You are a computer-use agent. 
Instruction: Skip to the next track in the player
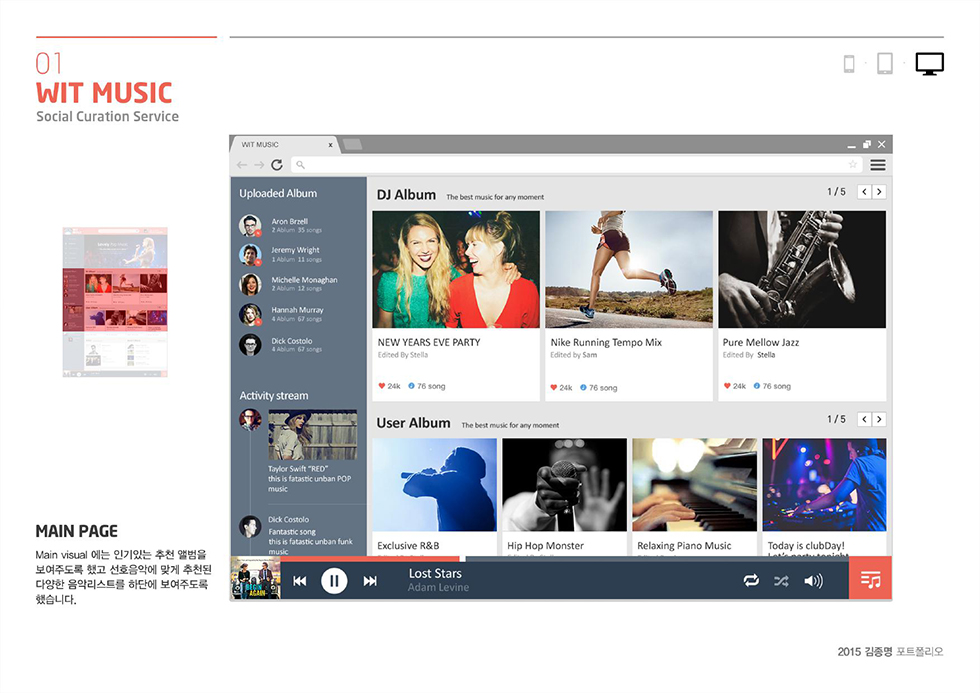click(x=370, y=580)
